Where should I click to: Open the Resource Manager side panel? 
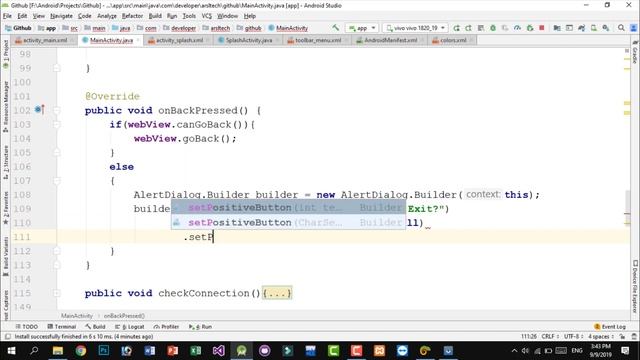pyautogui.click(x=6, y=106)
